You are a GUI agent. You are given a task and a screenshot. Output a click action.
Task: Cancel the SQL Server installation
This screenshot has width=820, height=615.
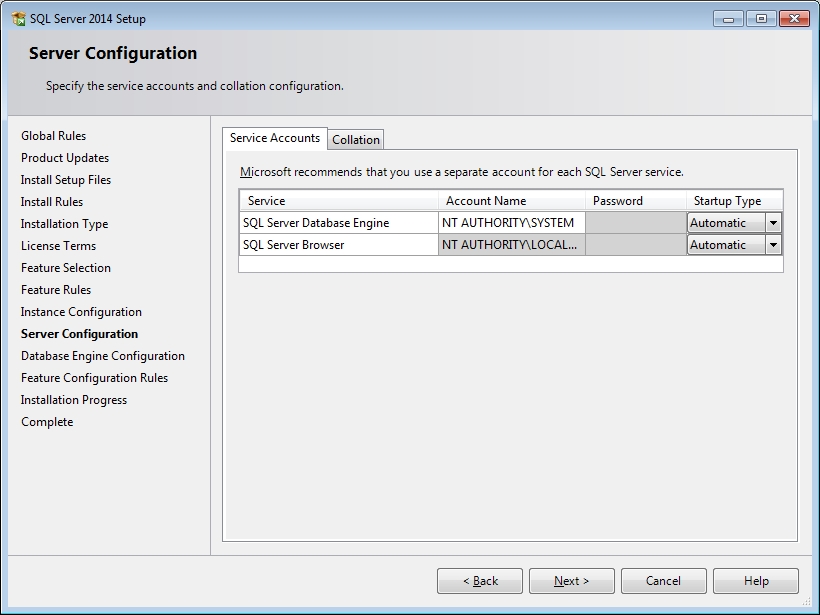(663, 580)
